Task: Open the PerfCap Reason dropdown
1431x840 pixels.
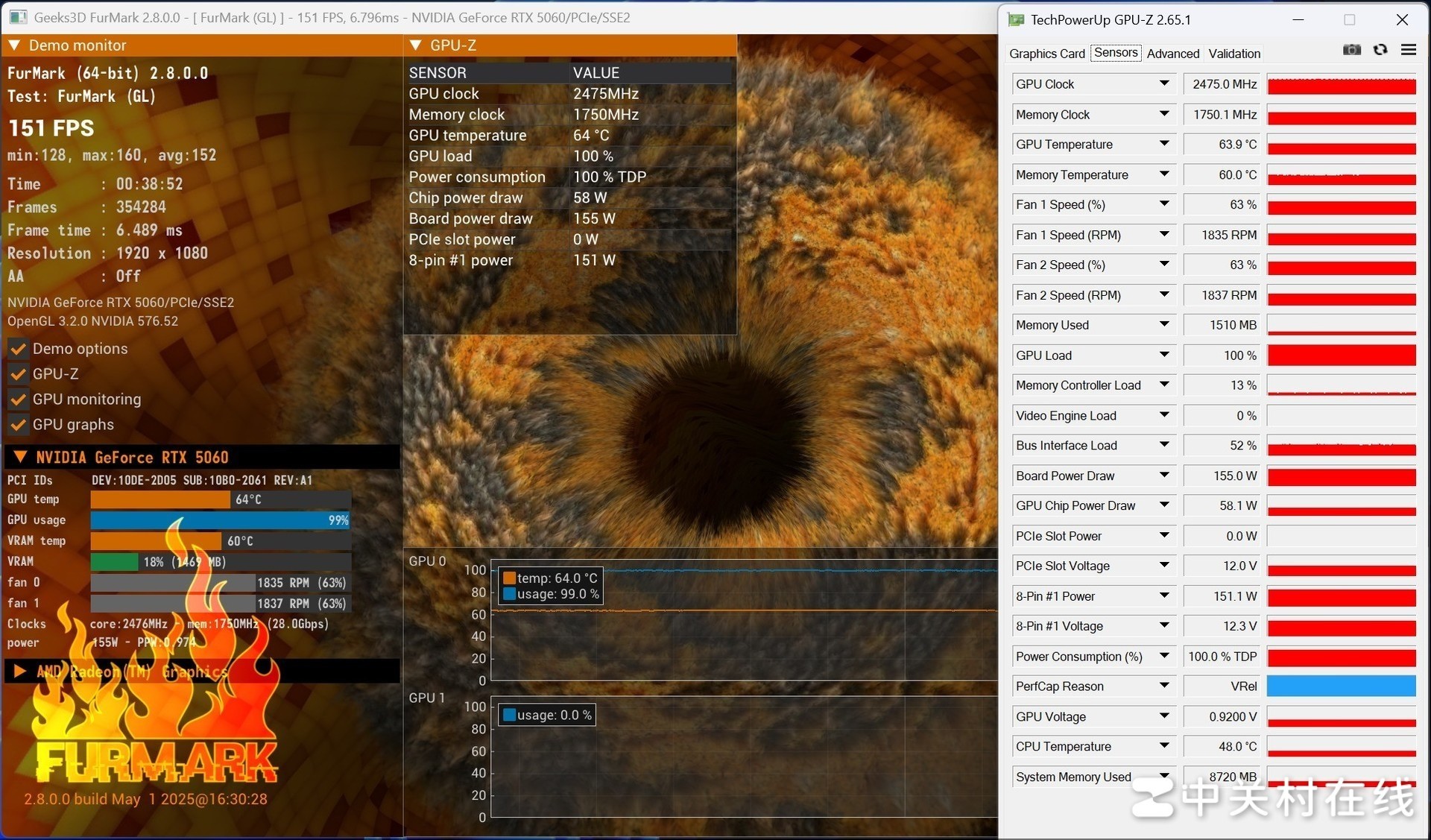Action: click(1163, 686)
